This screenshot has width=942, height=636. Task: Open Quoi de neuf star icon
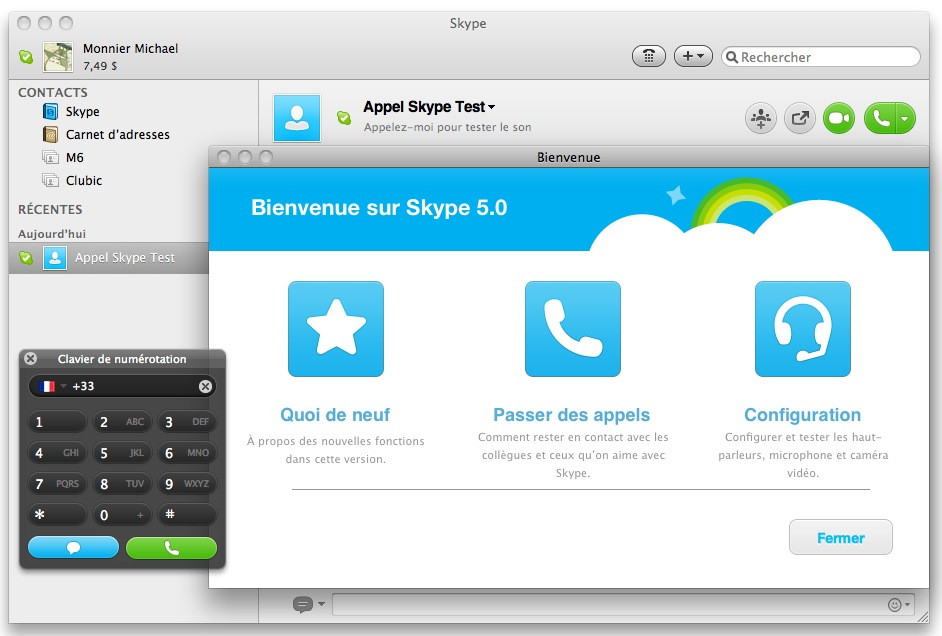[x=336, y=329]
